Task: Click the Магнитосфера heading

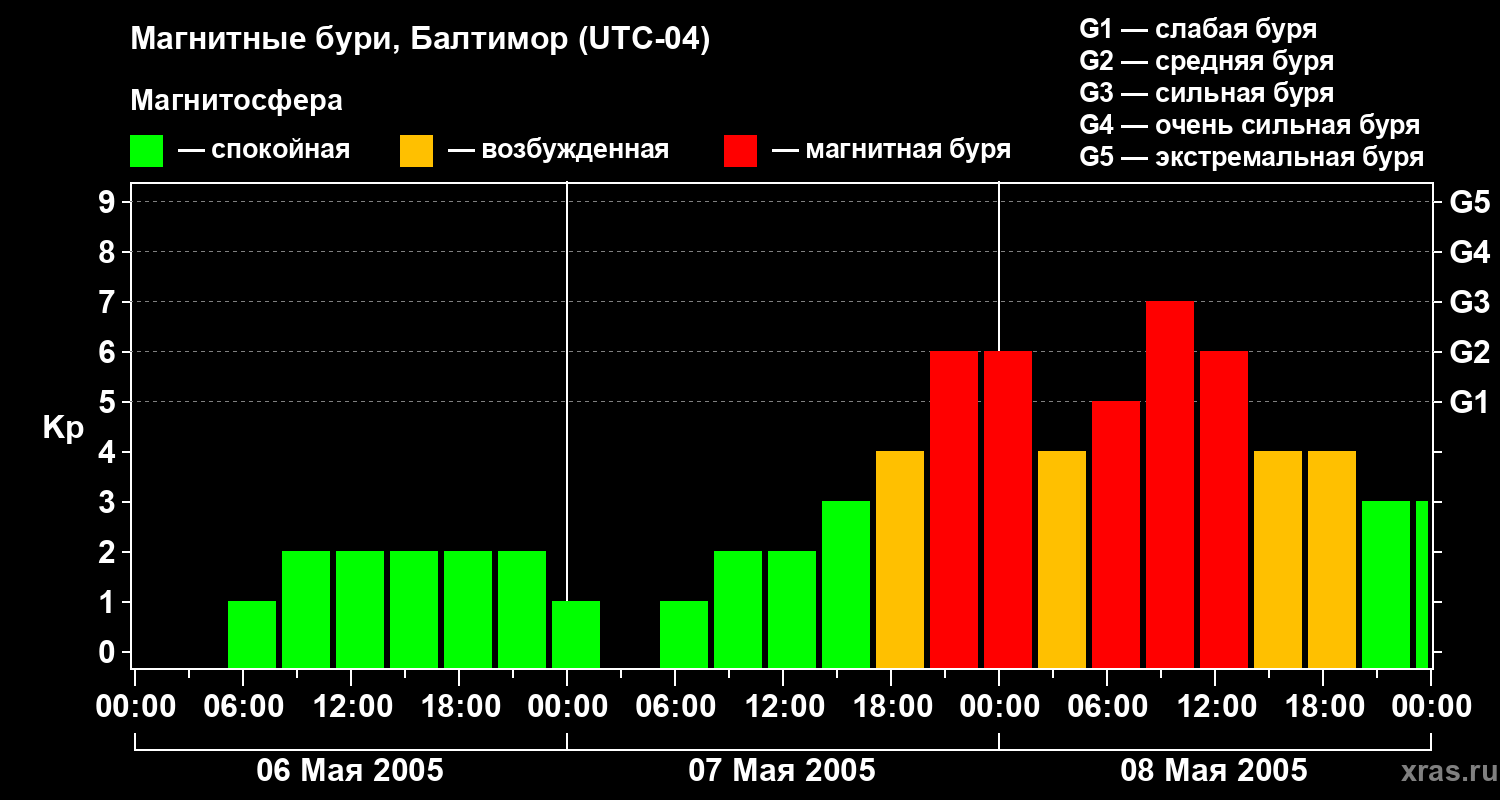Action: tap(236, 101)
